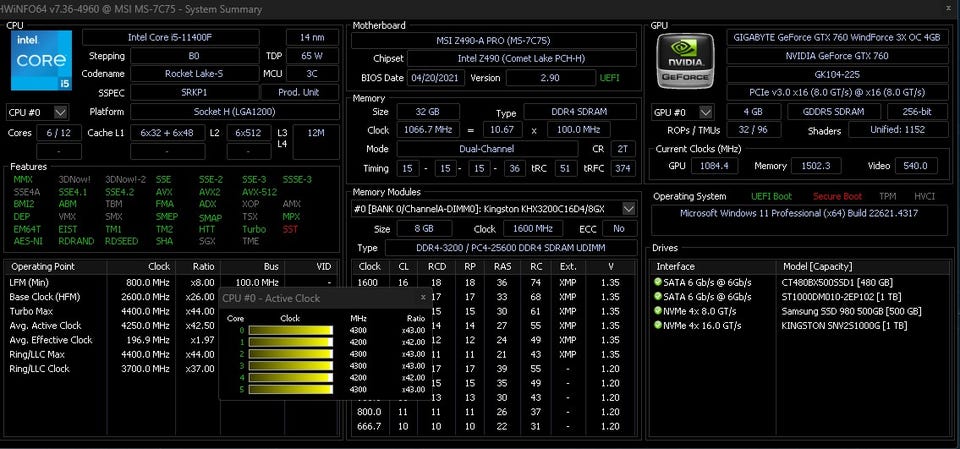This screenshot has width=960, height=449.
Task: Click the red SST feature indicator
Action: 290,229
